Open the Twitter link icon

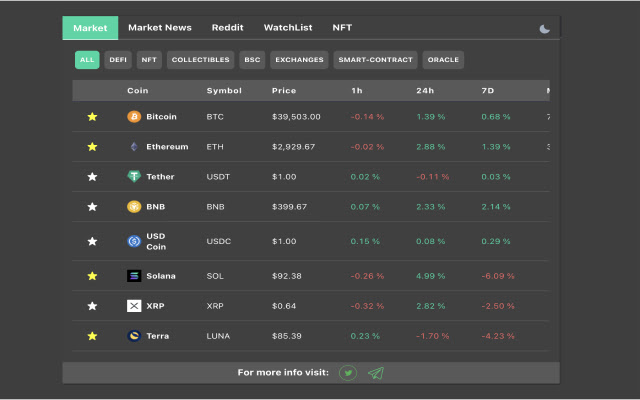[348, 373]
